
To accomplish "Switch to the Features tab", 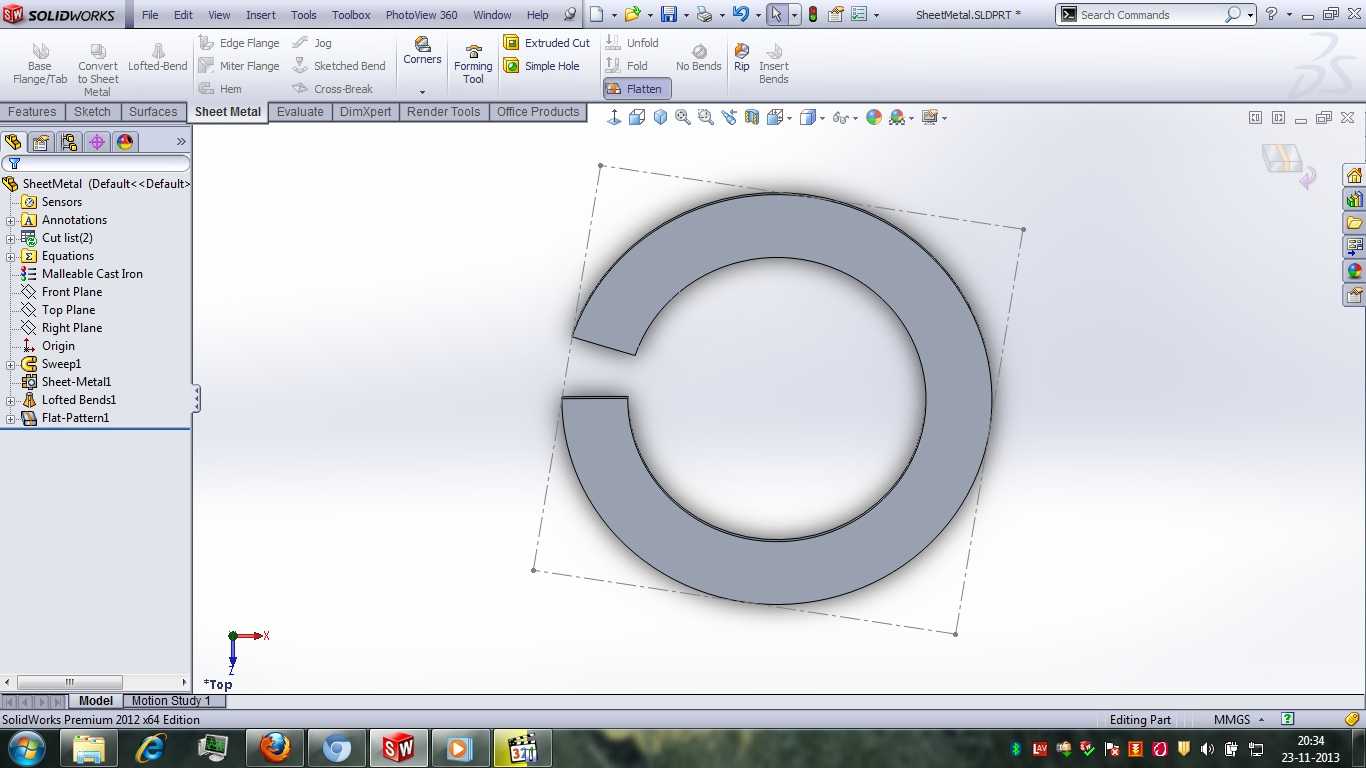I will 33,112.
